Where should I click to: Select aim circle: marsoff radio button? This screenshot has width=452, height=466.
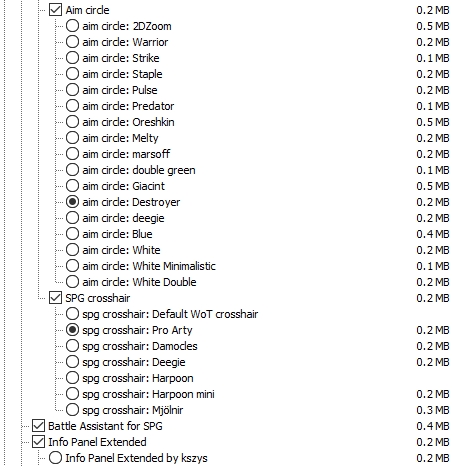click(72, 154)
